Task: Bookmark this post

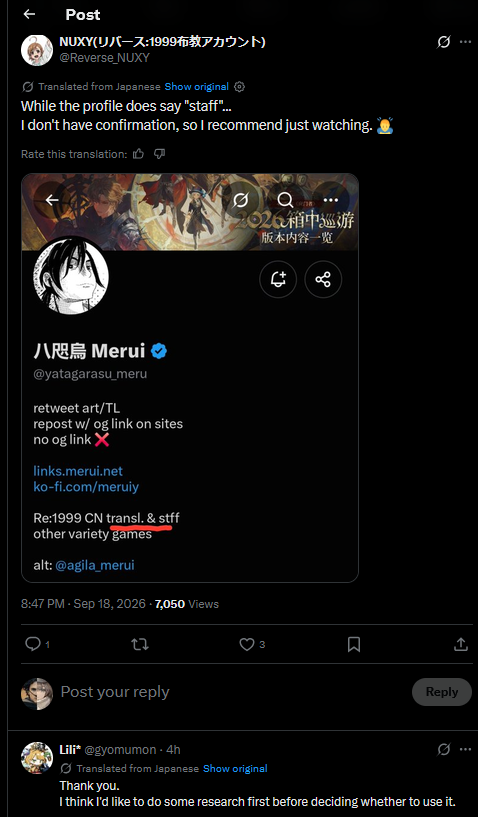Action: point(354,645)
